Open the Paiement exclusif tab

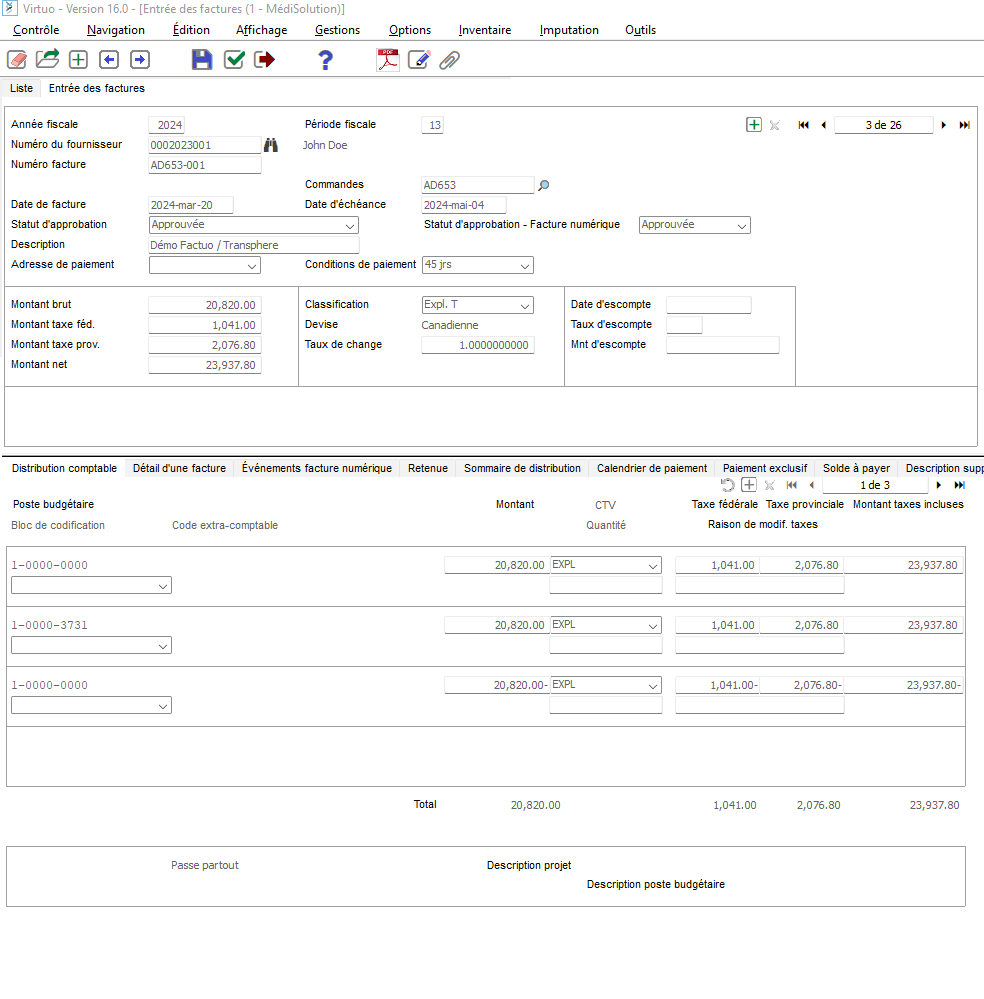(765, 468)
